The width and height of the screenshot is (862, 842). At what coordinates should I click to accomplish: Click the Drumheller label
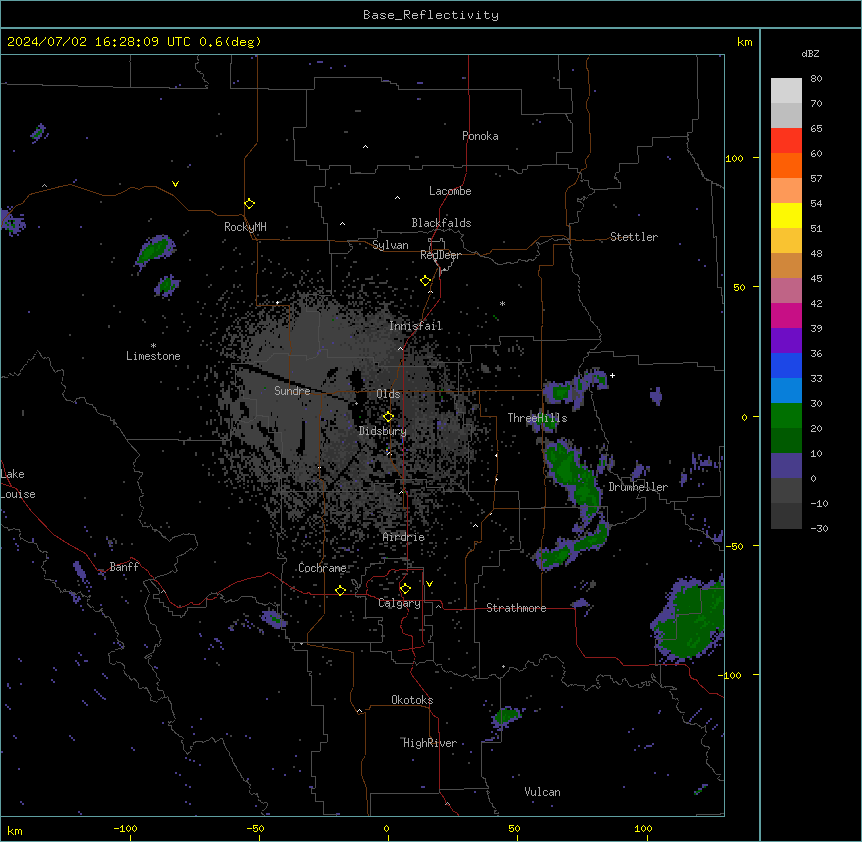click(x=638, y=487)
